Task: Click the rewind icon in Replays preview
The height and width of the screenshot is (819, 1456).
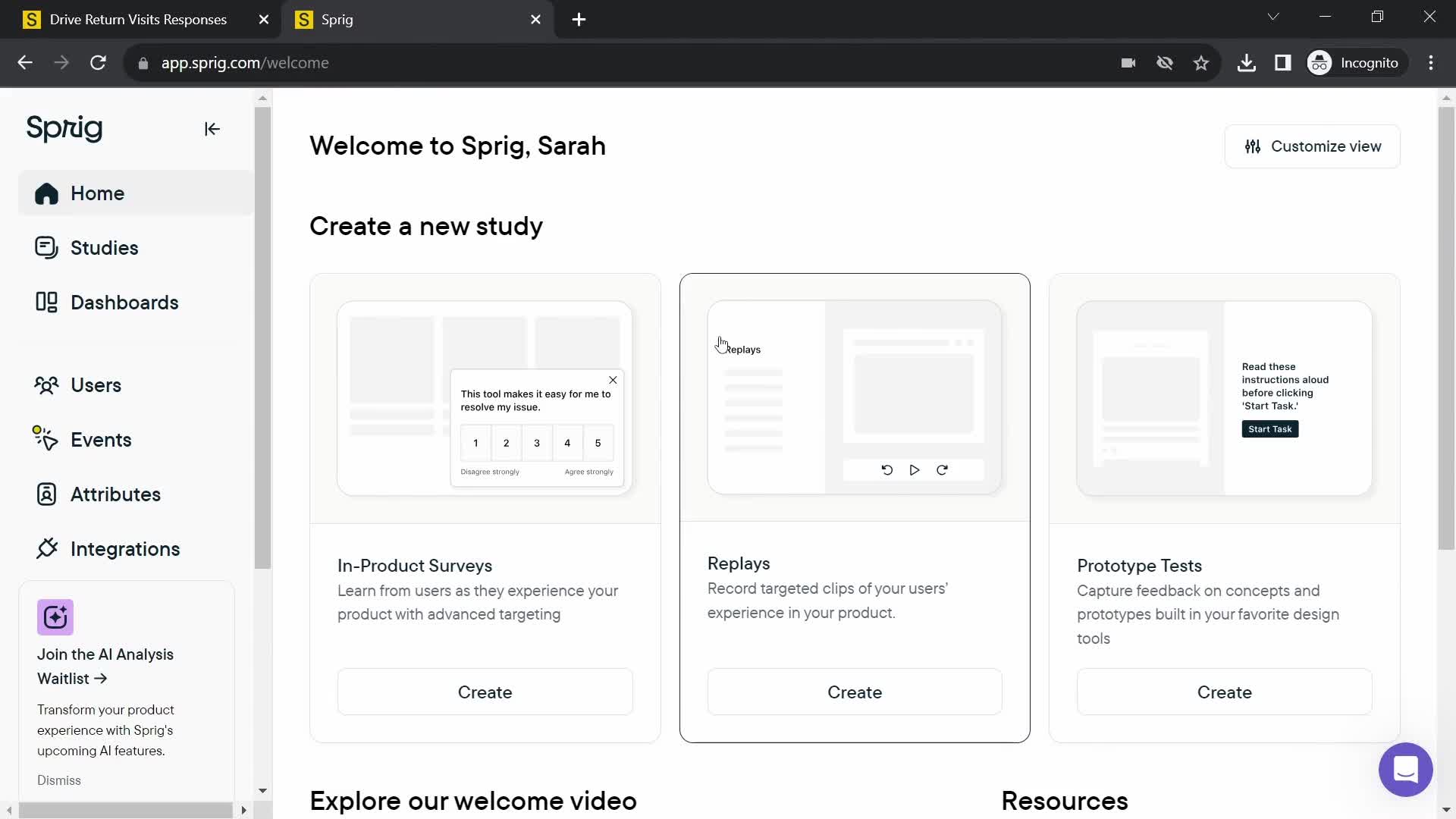Action: (886, 470)
